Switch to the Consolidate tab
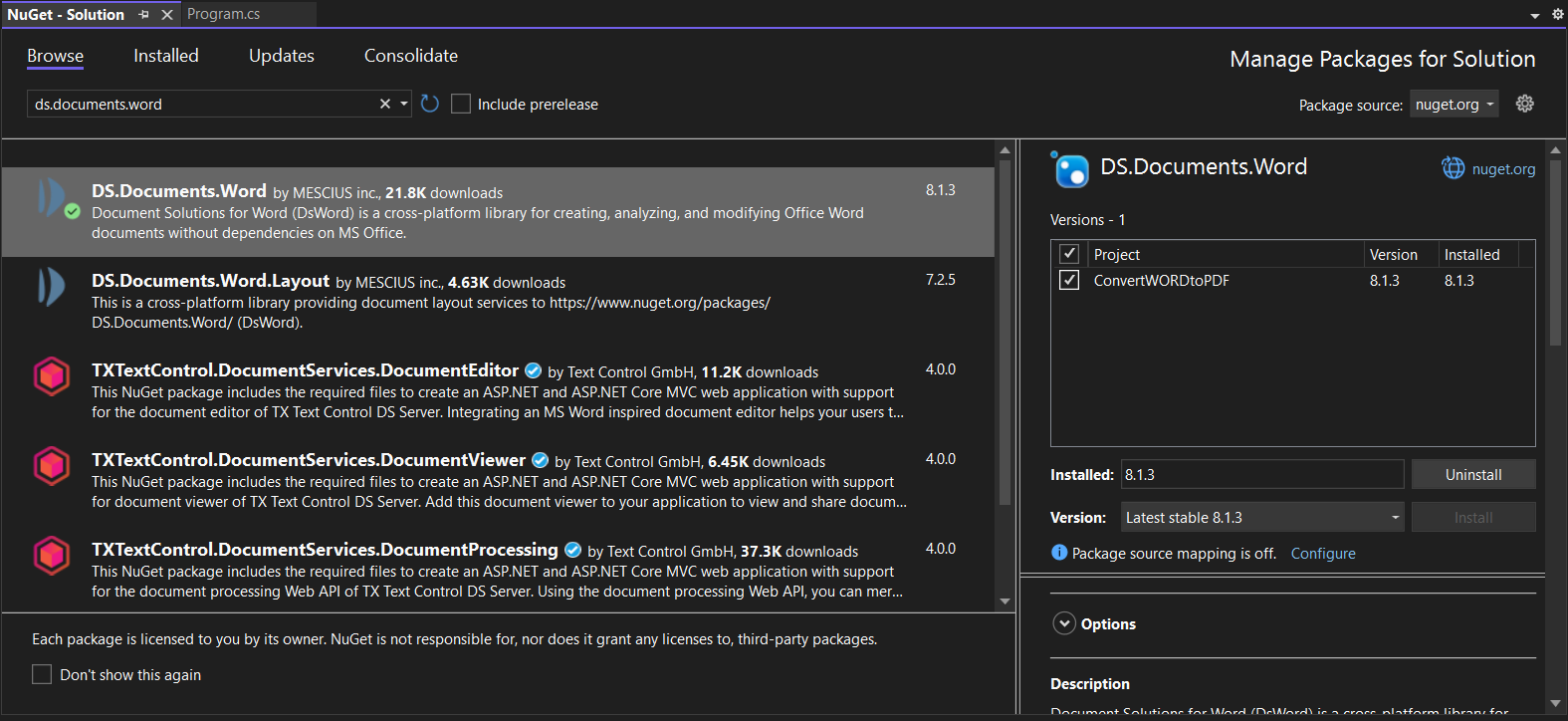This screenshot has width=1568, height=721. click(411, 56)
